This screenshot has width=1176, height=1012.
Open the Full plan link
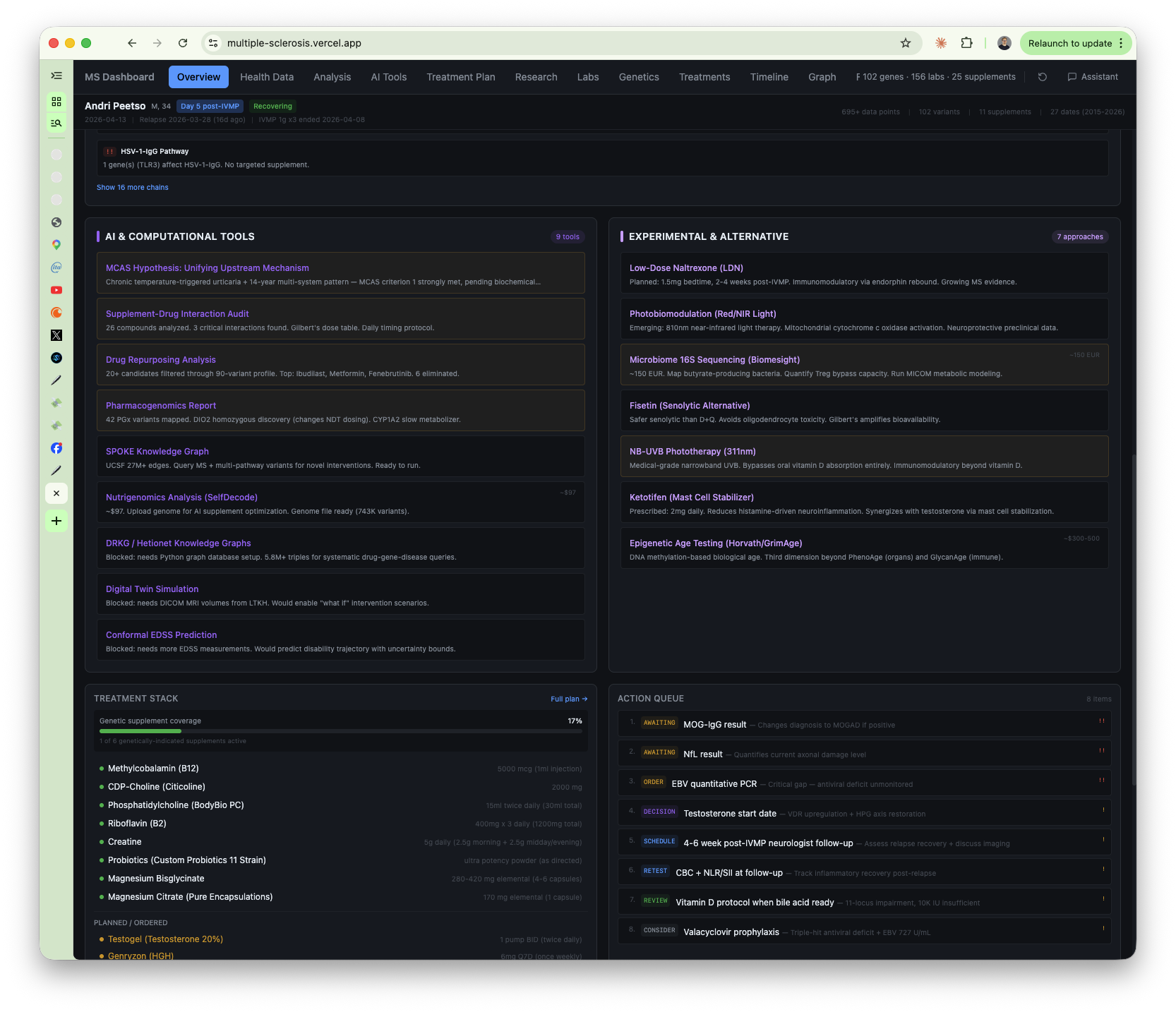coord(568,699)
